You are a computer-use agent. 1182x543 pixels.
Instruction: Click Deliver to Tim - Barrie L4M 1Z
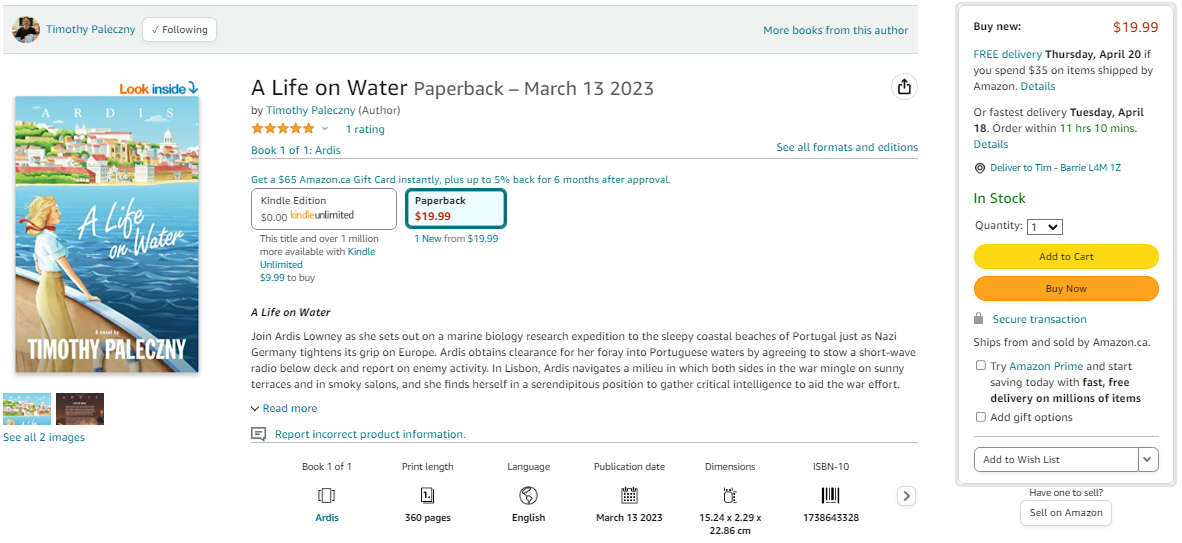point(1055,167)
